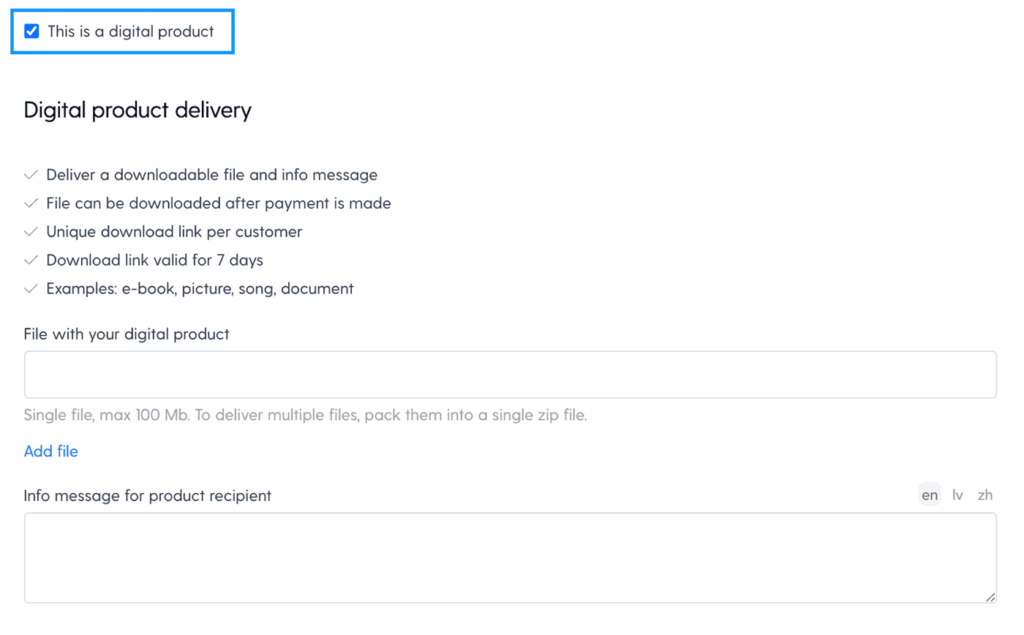Click the digital product file input field
1024x635 pixels.
[510, 375]
